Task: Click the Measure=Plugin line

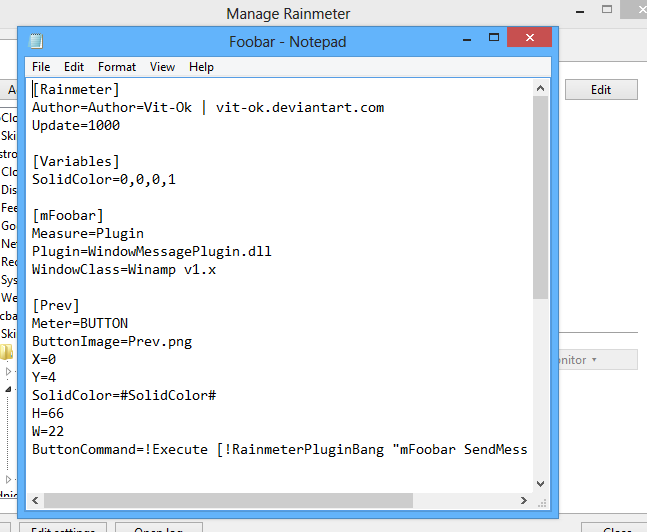Action: (x=88, y=234)
